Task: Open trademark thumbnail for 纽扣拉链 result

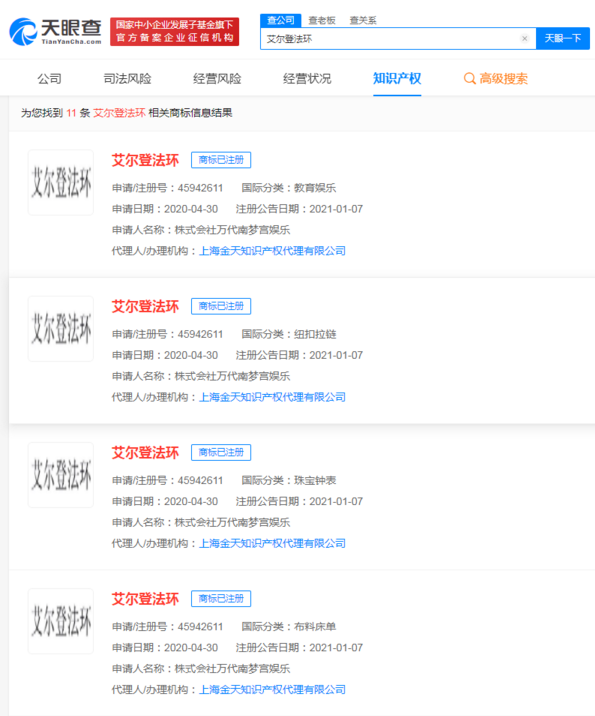Action: 61,328
